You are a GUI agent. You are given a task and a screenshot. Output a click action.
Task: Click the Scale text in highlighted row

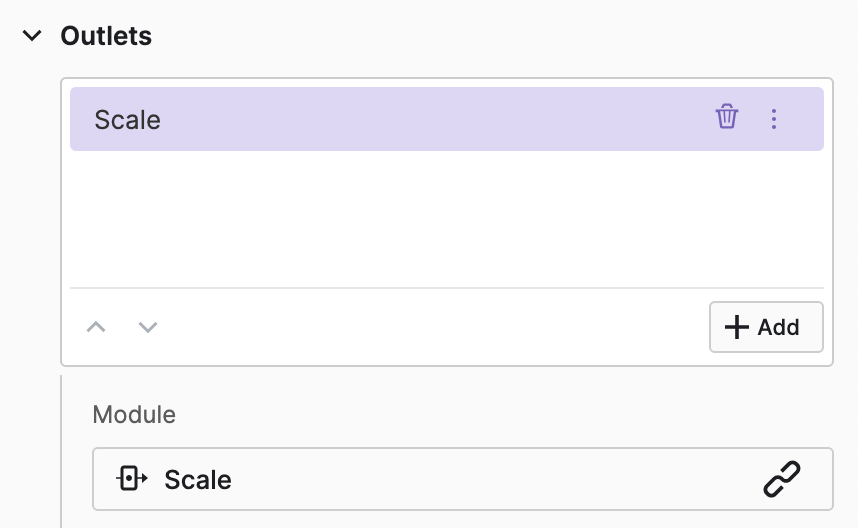[x=127, y=120]
